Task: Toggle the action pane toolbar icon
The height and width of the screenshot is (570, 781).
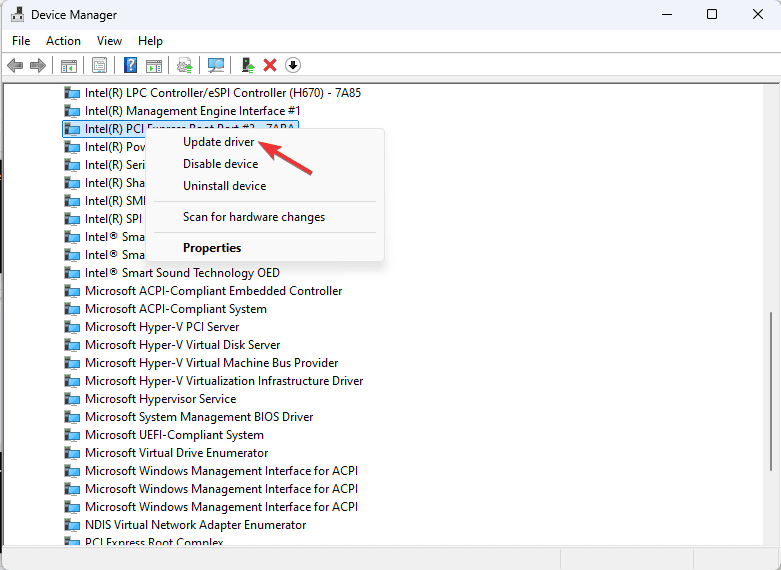Action: [x=154, y=65]
